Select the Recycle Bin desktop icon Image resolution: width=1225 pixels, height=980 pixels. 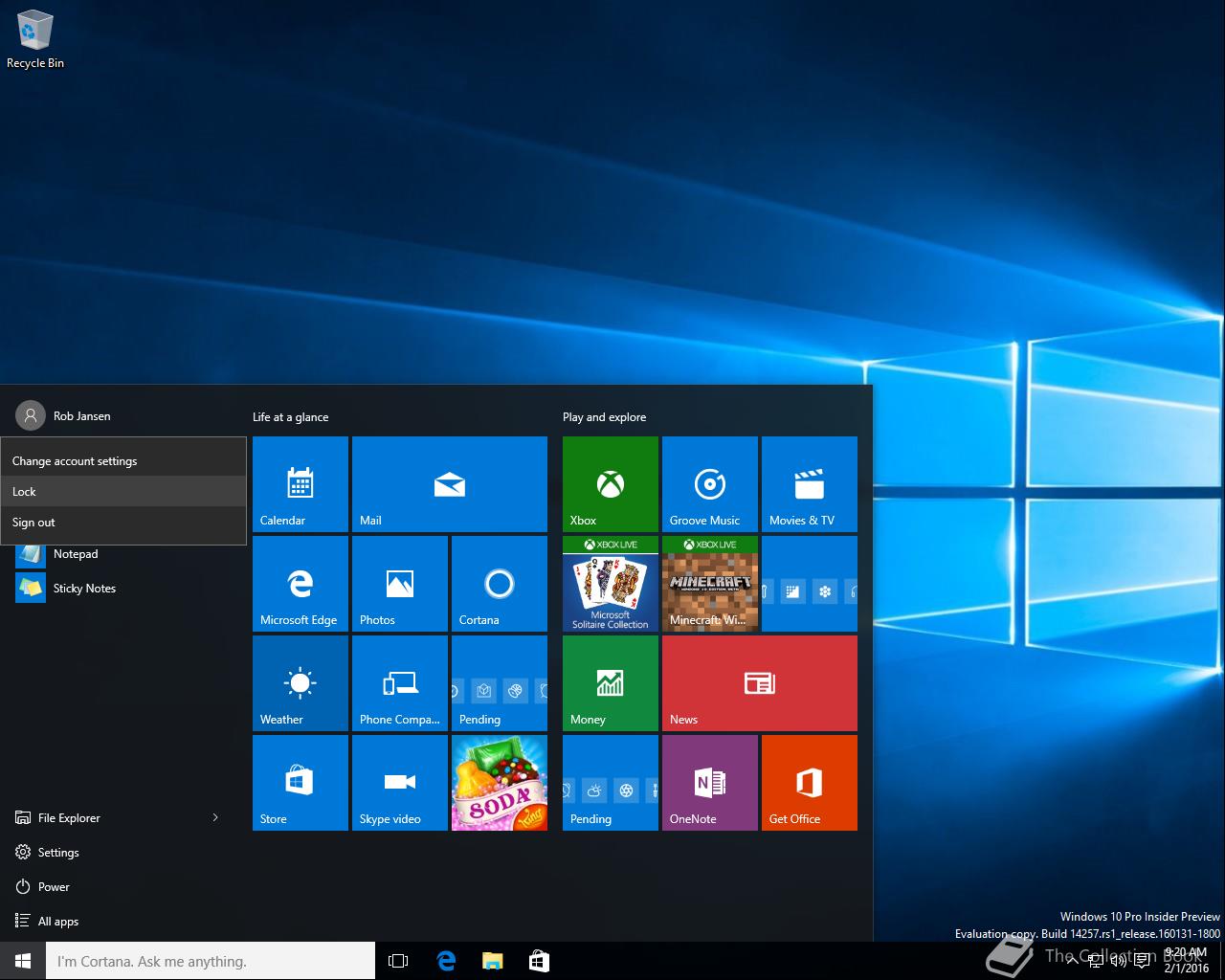pos(35,40)
